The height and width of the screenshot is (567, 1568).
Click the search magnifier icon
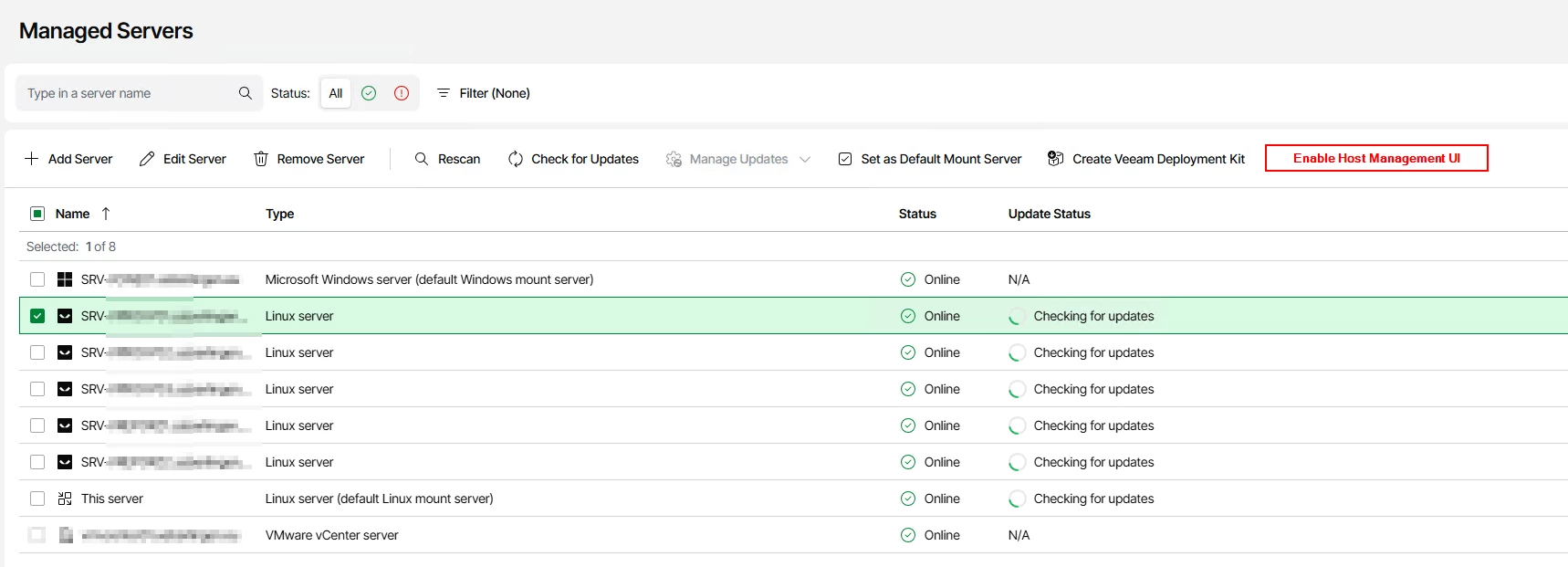[246, 93]
